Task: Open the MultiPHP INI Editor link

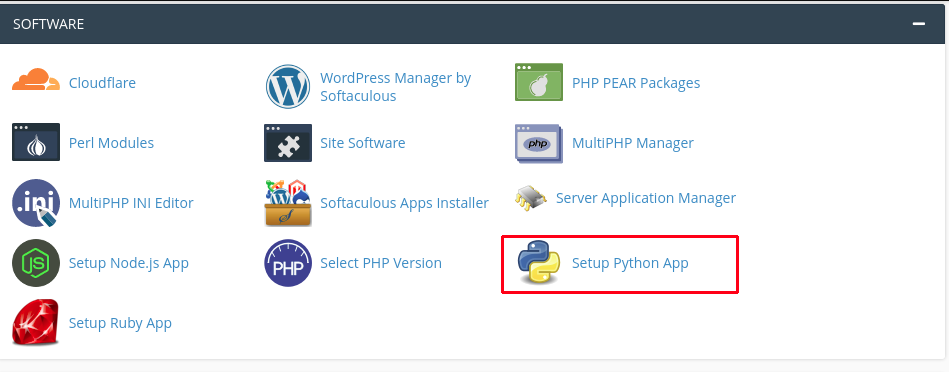Action: coord(131,203)
